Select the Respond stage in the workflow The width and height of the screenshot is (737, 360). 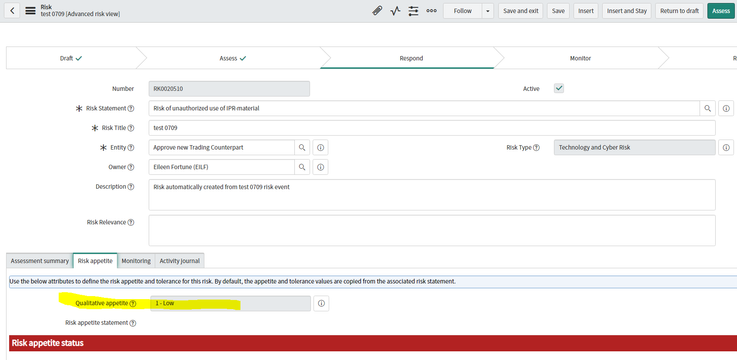(411, 58)
